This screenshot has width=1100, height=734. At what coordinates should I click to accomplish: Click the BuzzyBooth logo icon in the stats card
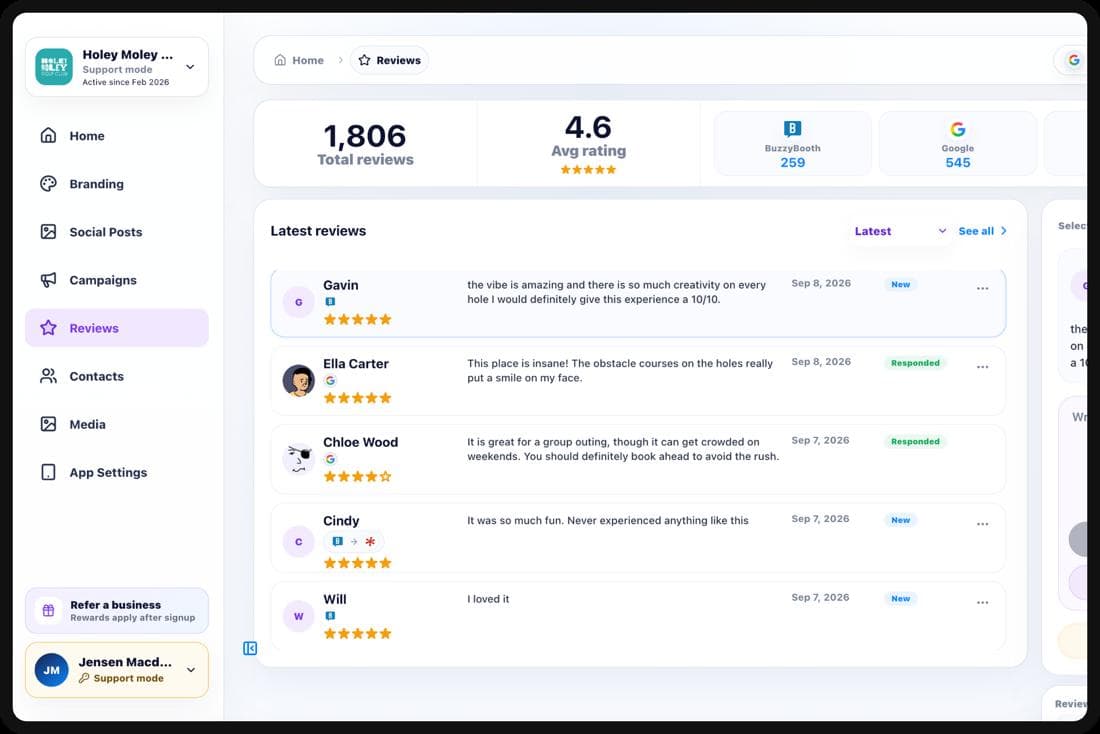(792, 128)
